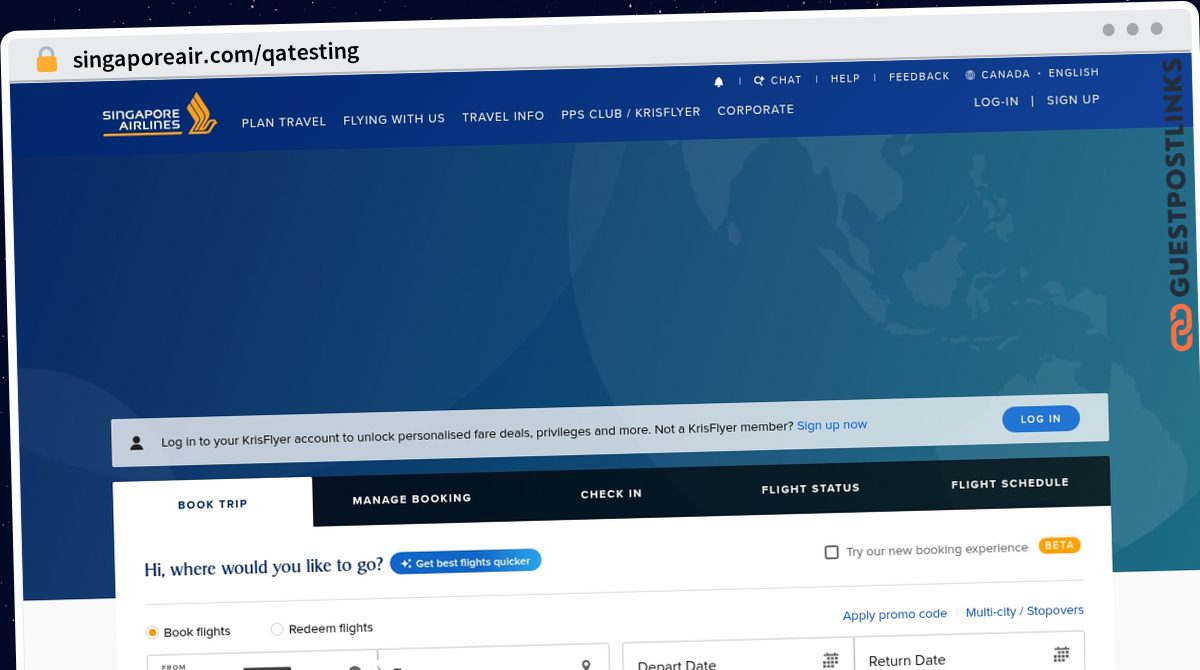
Task: Click the browser padlock security icon
Action: coord(46,60)
